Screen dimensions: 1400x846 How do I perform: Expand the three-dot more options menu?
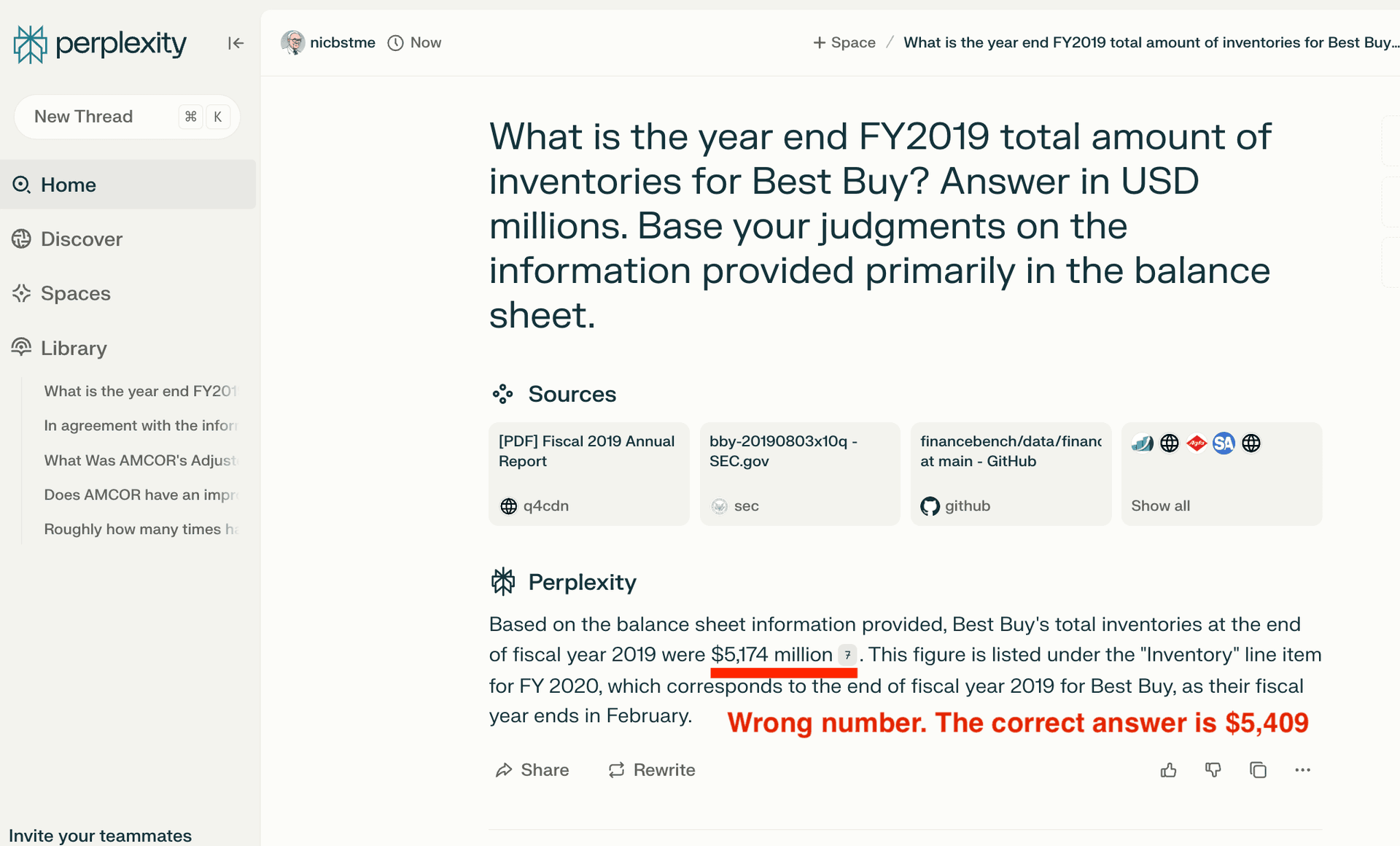[1303, 770]
